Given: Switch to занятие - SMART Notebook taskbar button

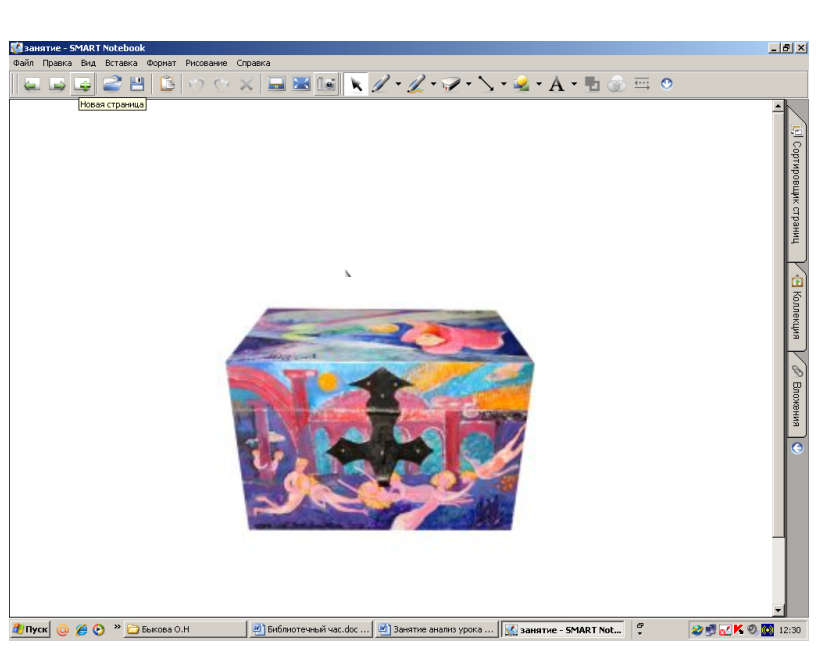Looking at the screenshot, I should pos(563,629).
